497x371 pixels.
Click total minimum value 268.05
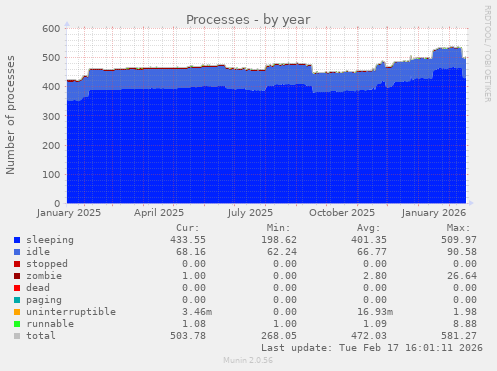click(279, 336)
